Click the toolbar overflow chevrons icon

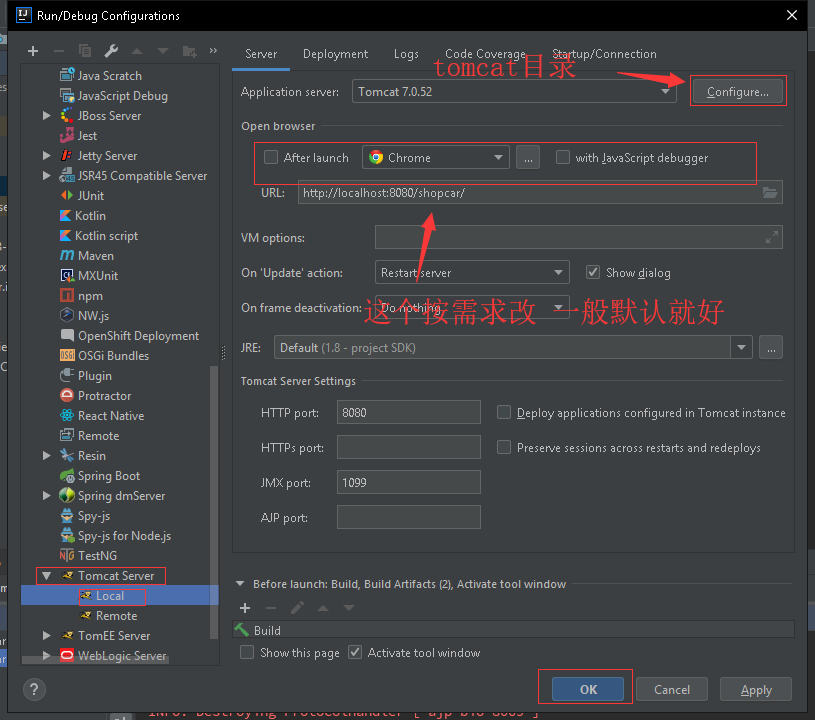(x=213, y=50)
